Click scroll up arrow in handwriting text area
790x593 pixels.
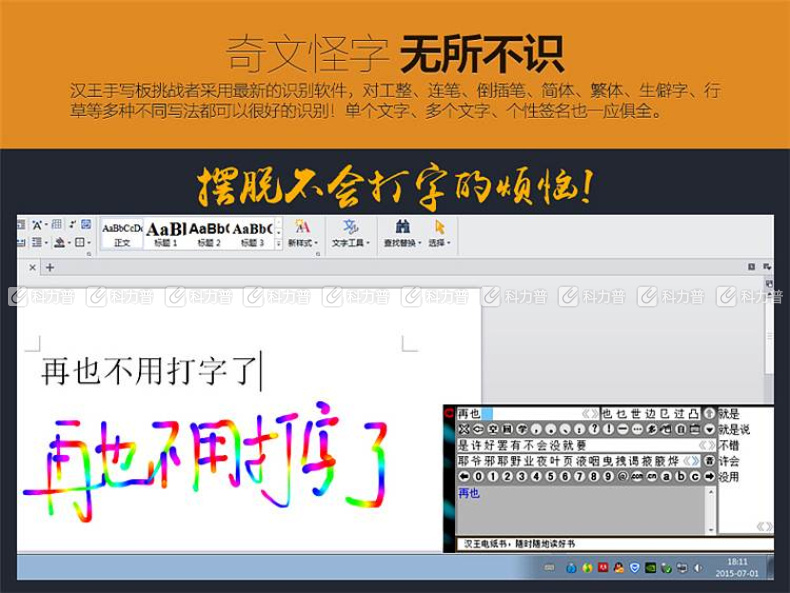(711, 492)
